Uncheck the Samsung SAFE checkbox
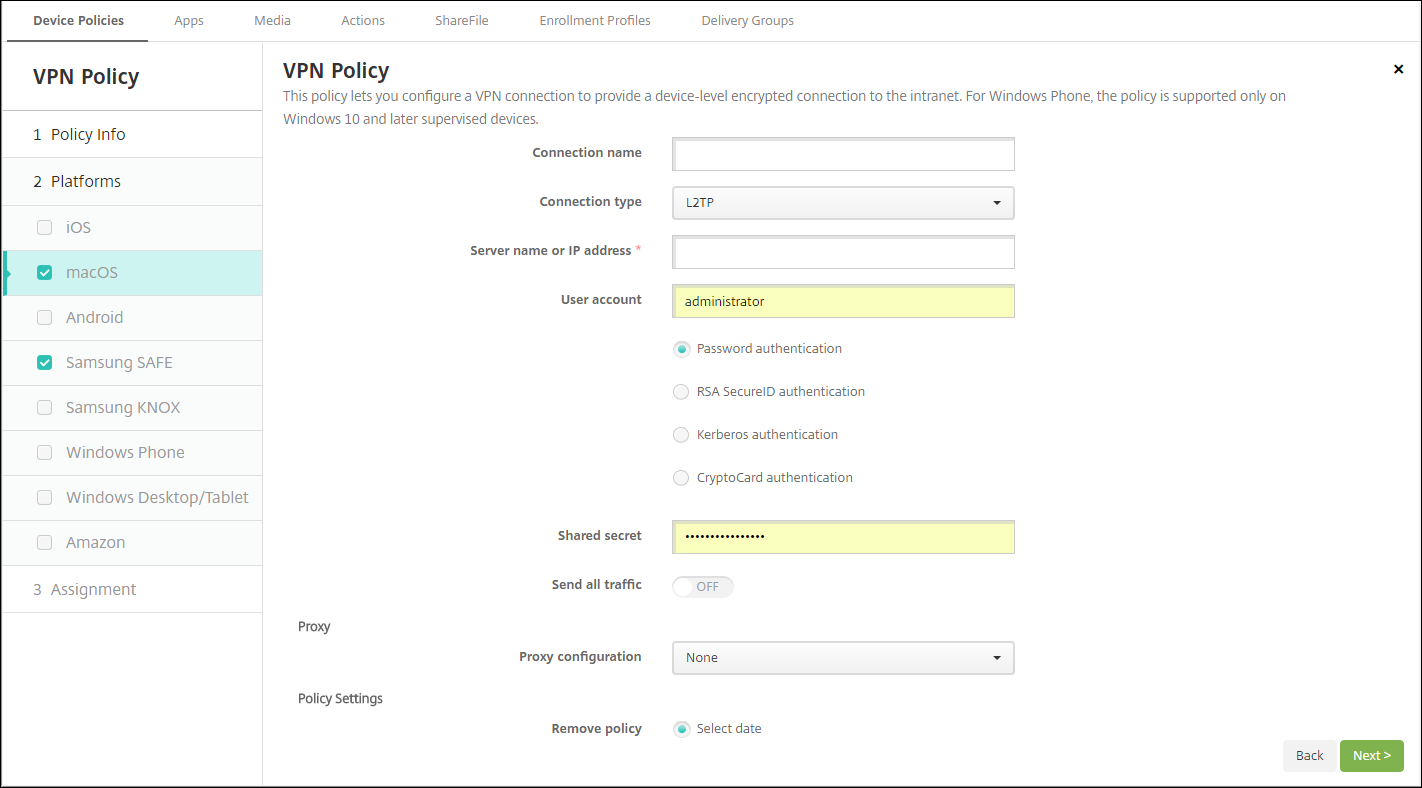This screenshot has height=788, width=1422. coord(44,362)
